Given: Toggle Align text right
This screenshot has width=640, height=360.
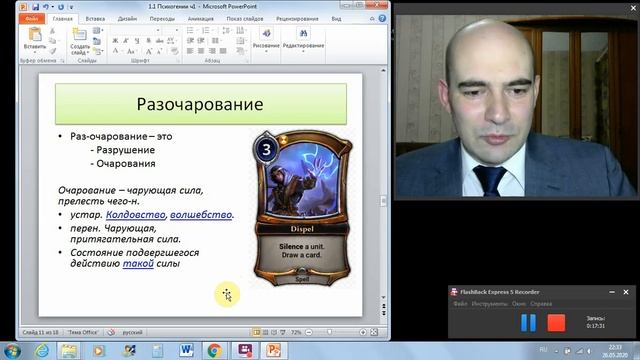Looking at the screenshot, I should coord(212,51).
